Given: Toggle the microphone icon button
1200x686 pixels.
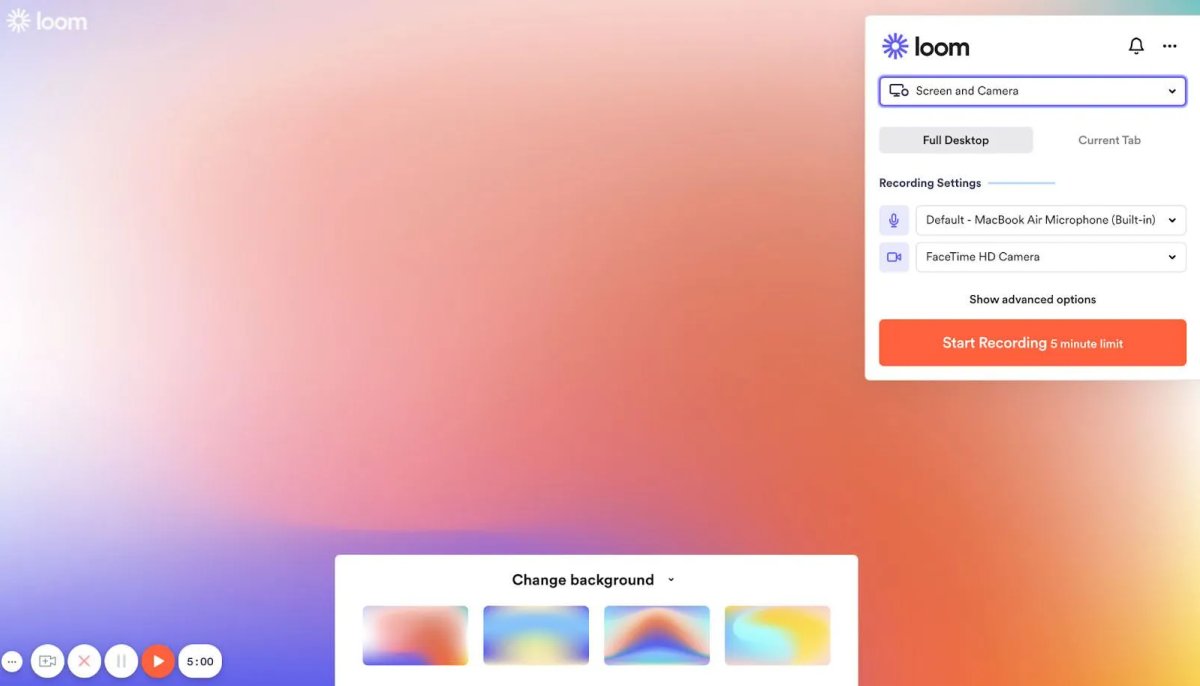Looking at the screenshot, I should pyautogui.click(x=894, y=220).
